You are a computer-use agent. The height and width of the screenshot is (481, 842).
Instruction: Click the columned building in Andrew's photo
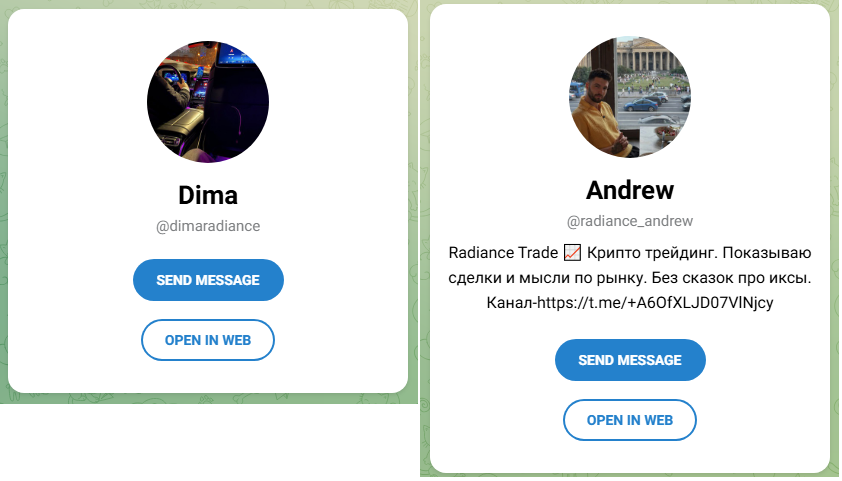point(651,55)
